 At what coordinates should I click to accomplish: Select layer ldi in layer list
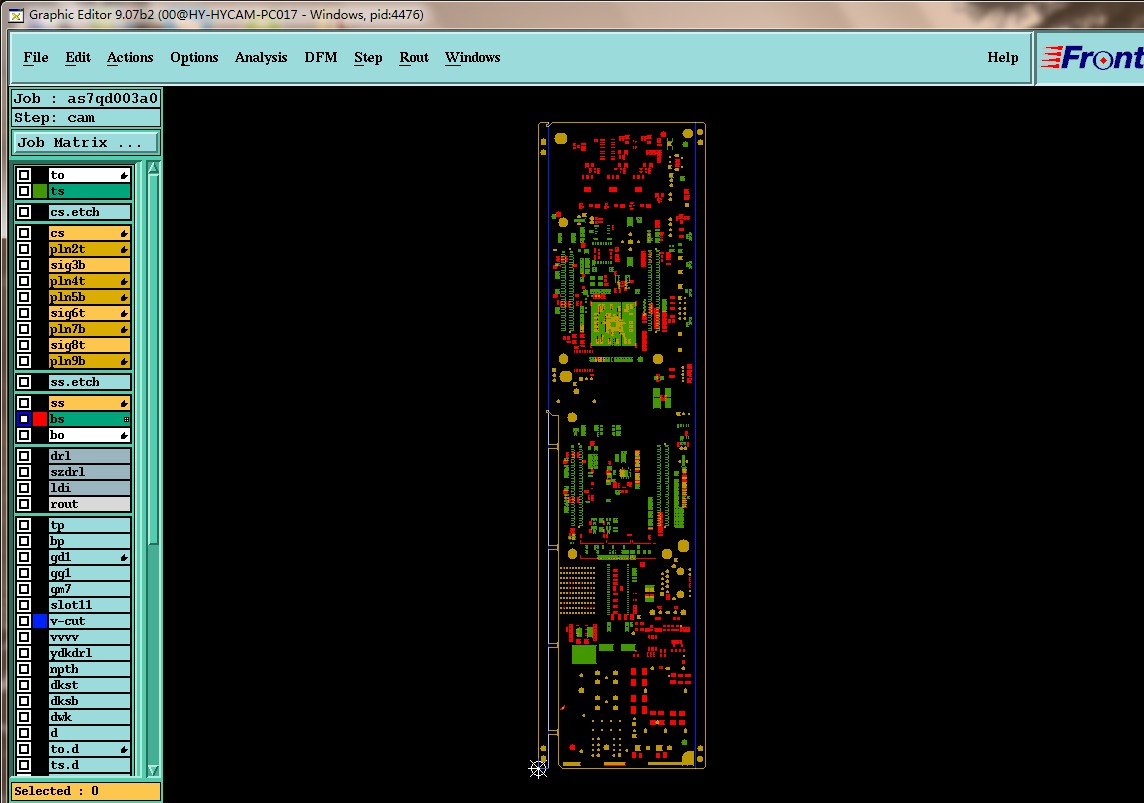(x=89, y=489)
